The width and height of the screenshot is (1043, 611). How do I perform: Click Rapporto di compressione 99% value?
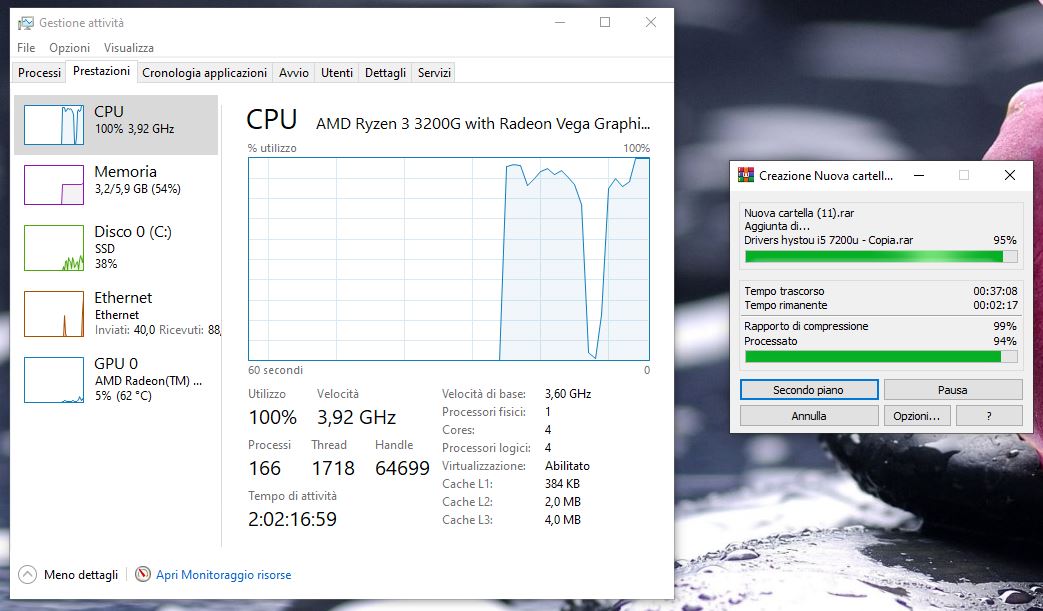click(1005, 326)
